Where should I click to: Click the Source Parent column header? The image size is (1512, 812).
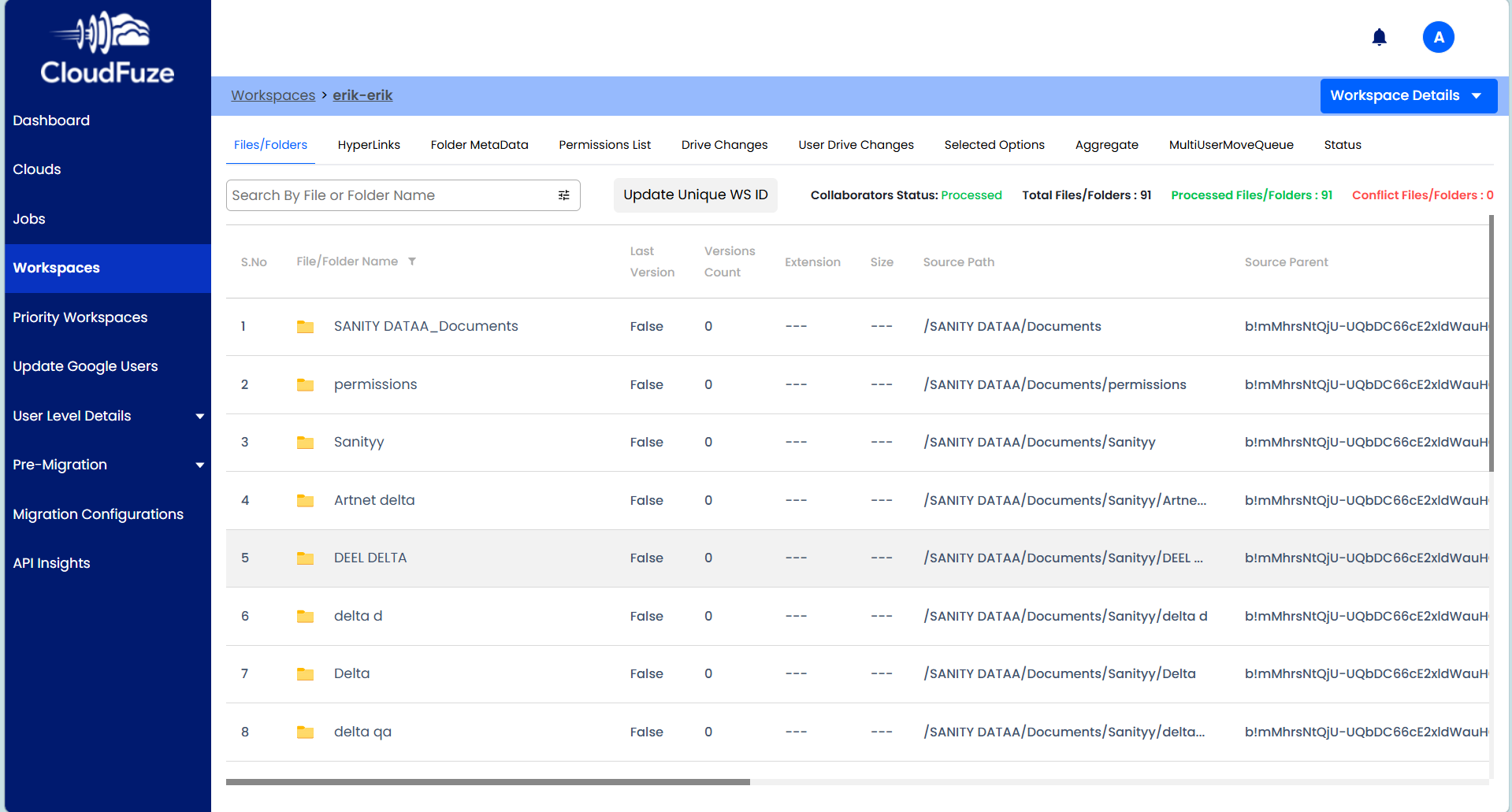(x=1286, y=262)
